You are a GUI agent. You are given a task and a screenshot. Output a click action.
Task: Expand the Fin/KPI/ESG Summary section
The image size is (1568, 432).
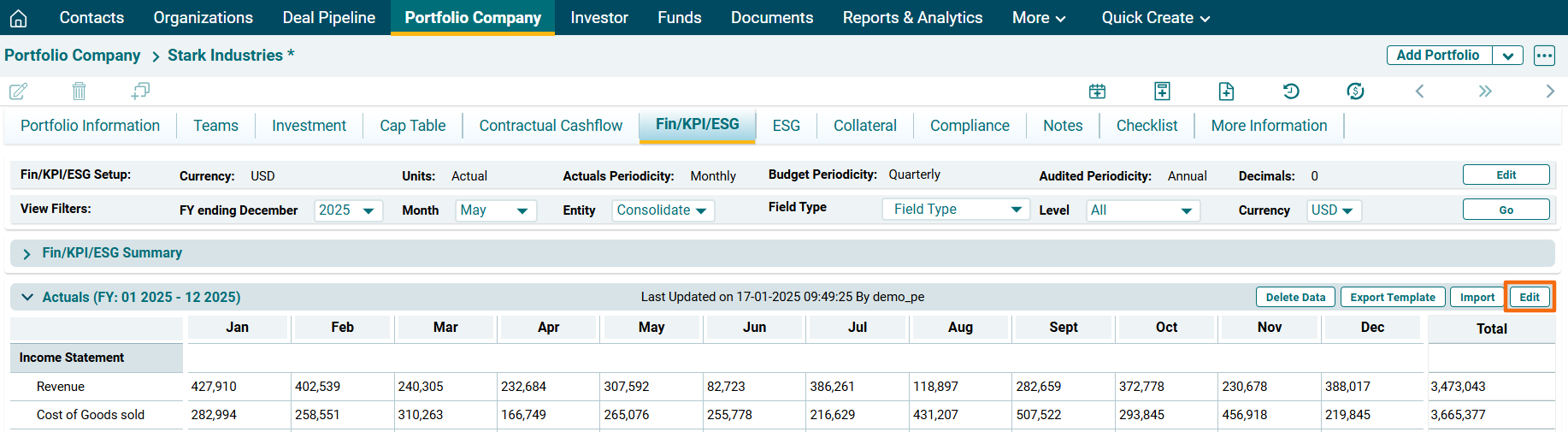[27, 254]
